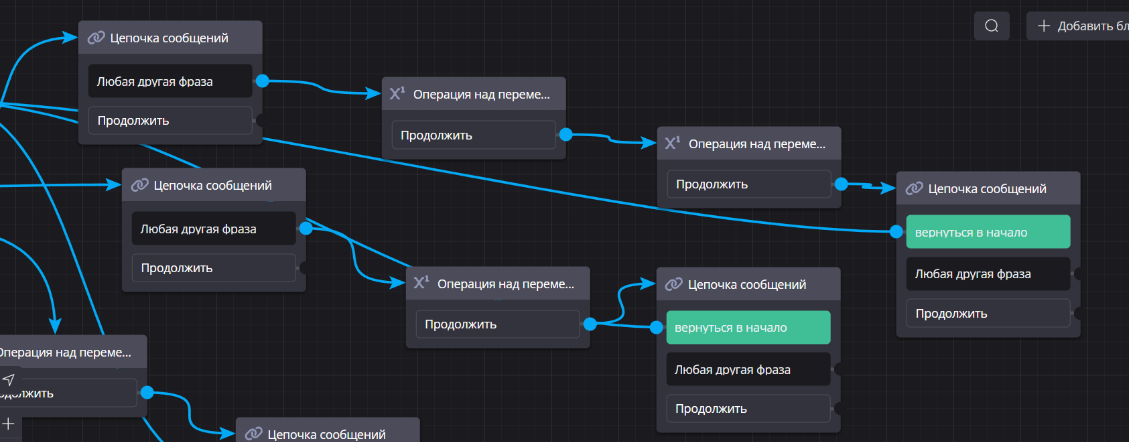Click 'Продолжить' in the top-left 'Цепочка сообщений' block
Viewport: 1129px width, 442px height.
click(169, 121)
